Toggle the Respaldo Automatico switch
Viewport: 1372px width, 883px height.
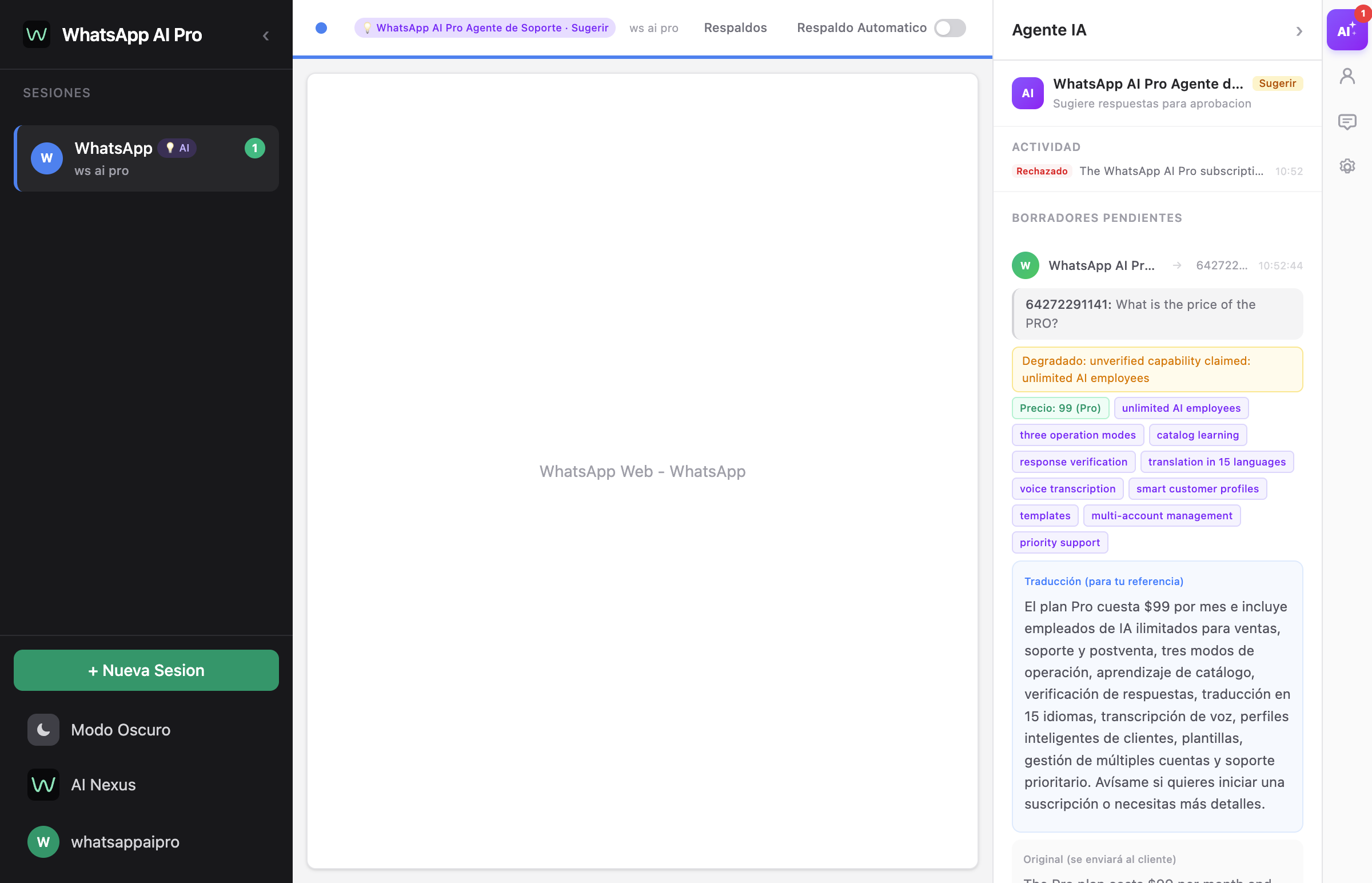[x=950, y=28]
